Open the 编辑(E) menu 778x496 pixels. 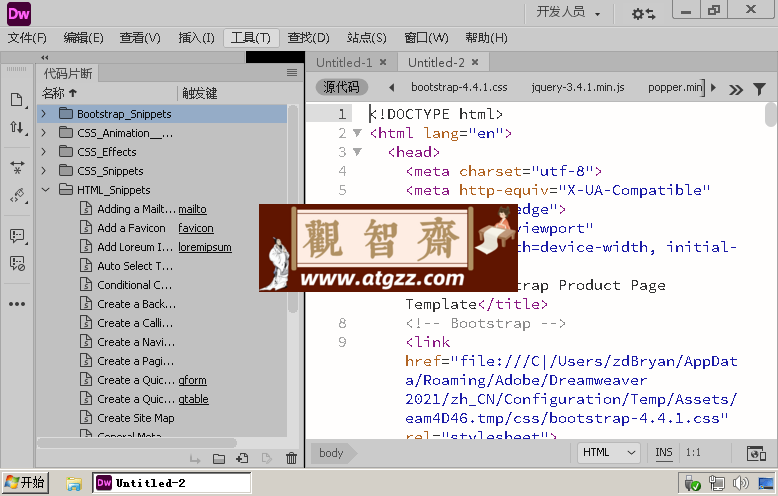tap(83, 38)
